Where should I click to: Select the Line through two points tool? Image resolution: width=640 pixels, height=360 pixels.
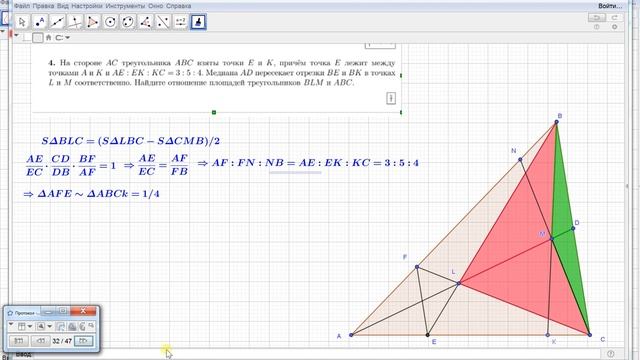pos(57,22)
